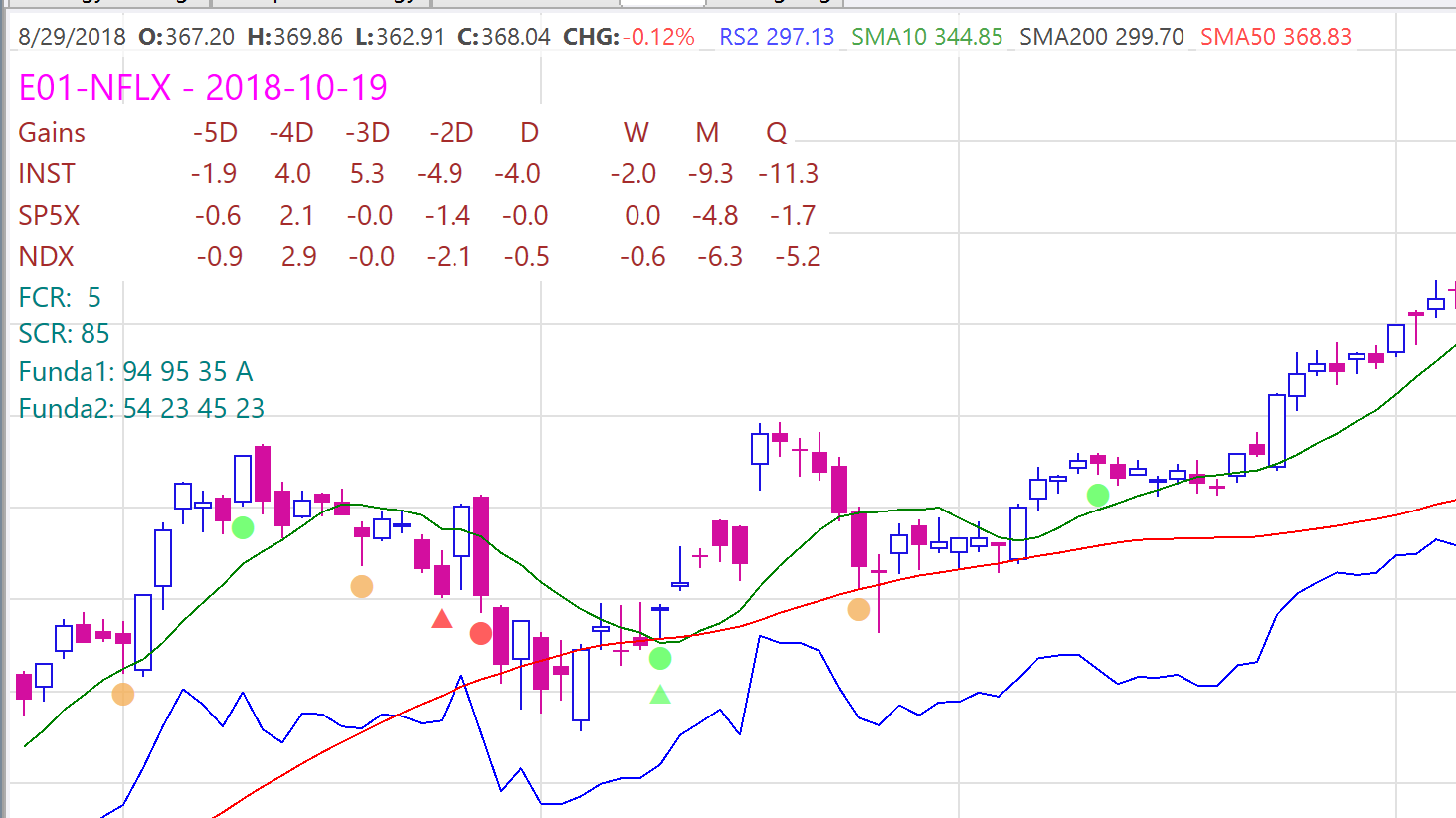Select SP5X monthly value -4.8
1456x818 pixels.
[x=715, y=216]
